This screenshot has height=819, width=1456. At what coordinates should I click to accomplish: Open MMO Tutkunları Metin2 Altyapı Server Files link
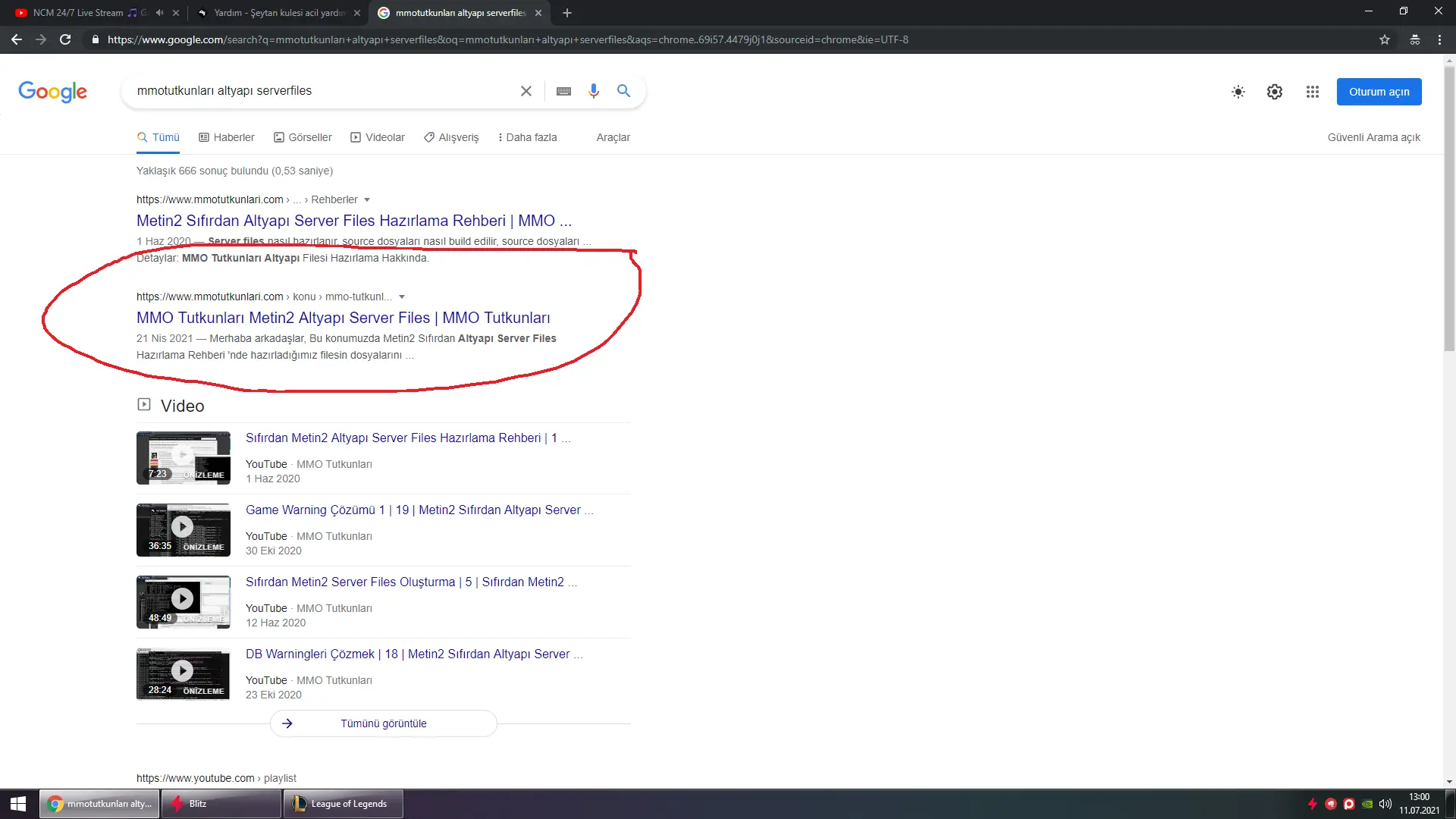click(x=343, y=318)
